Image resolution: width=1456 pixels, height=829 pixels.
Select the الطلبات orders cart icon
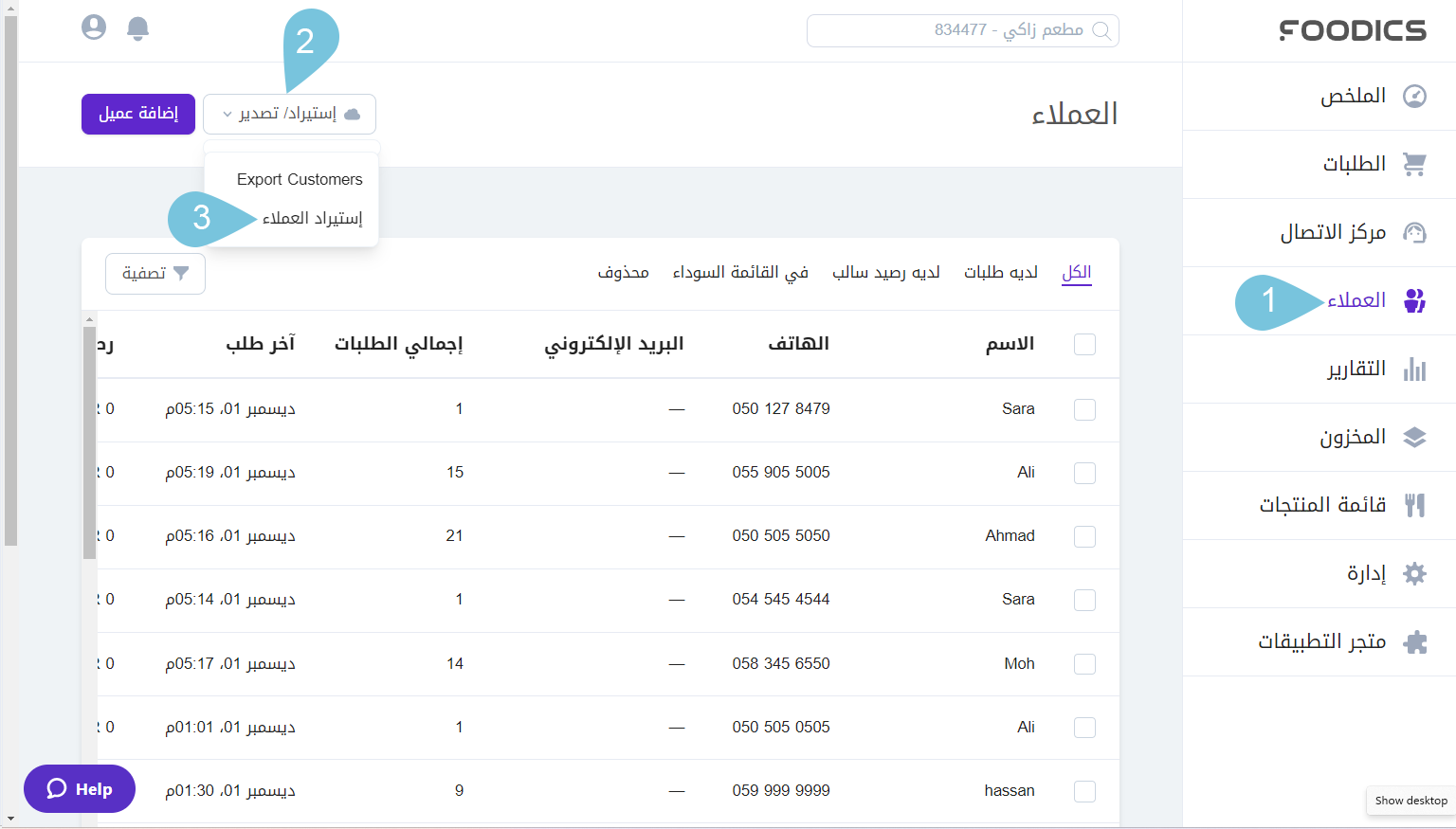tap(1414, 164)
